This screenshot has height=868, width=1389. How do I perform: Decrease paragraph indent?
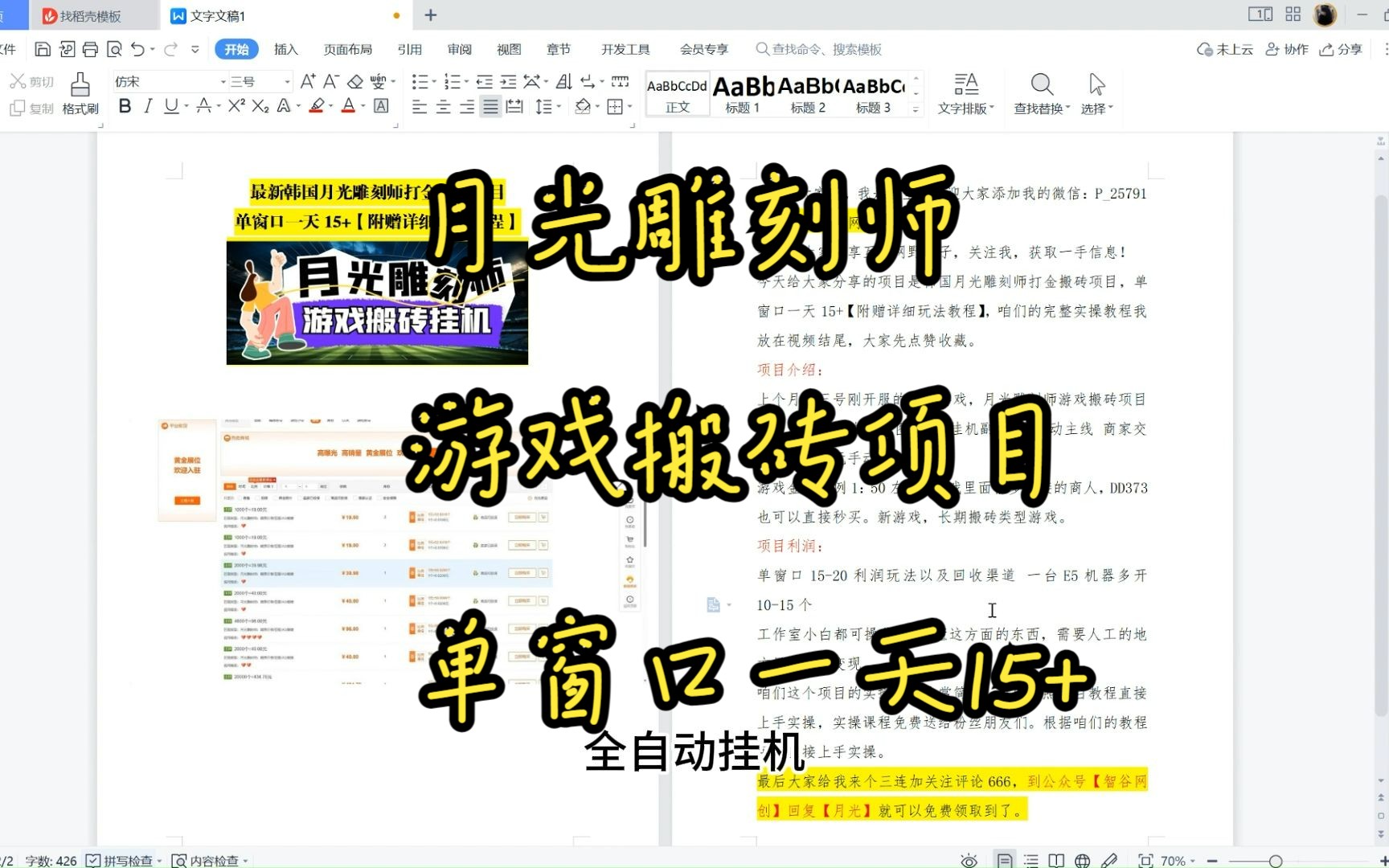[x=484, y=81]
